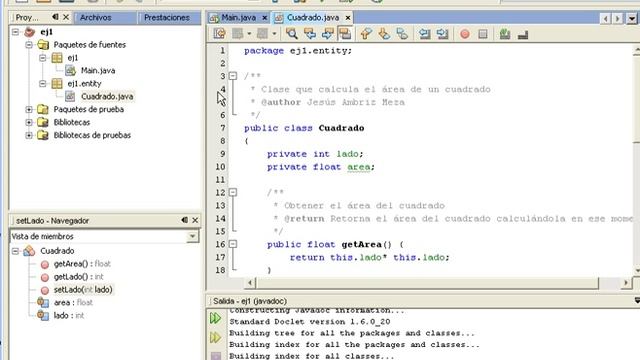
Task: Click the editor Forward navigation icon
Action: (x=262, y=34)
